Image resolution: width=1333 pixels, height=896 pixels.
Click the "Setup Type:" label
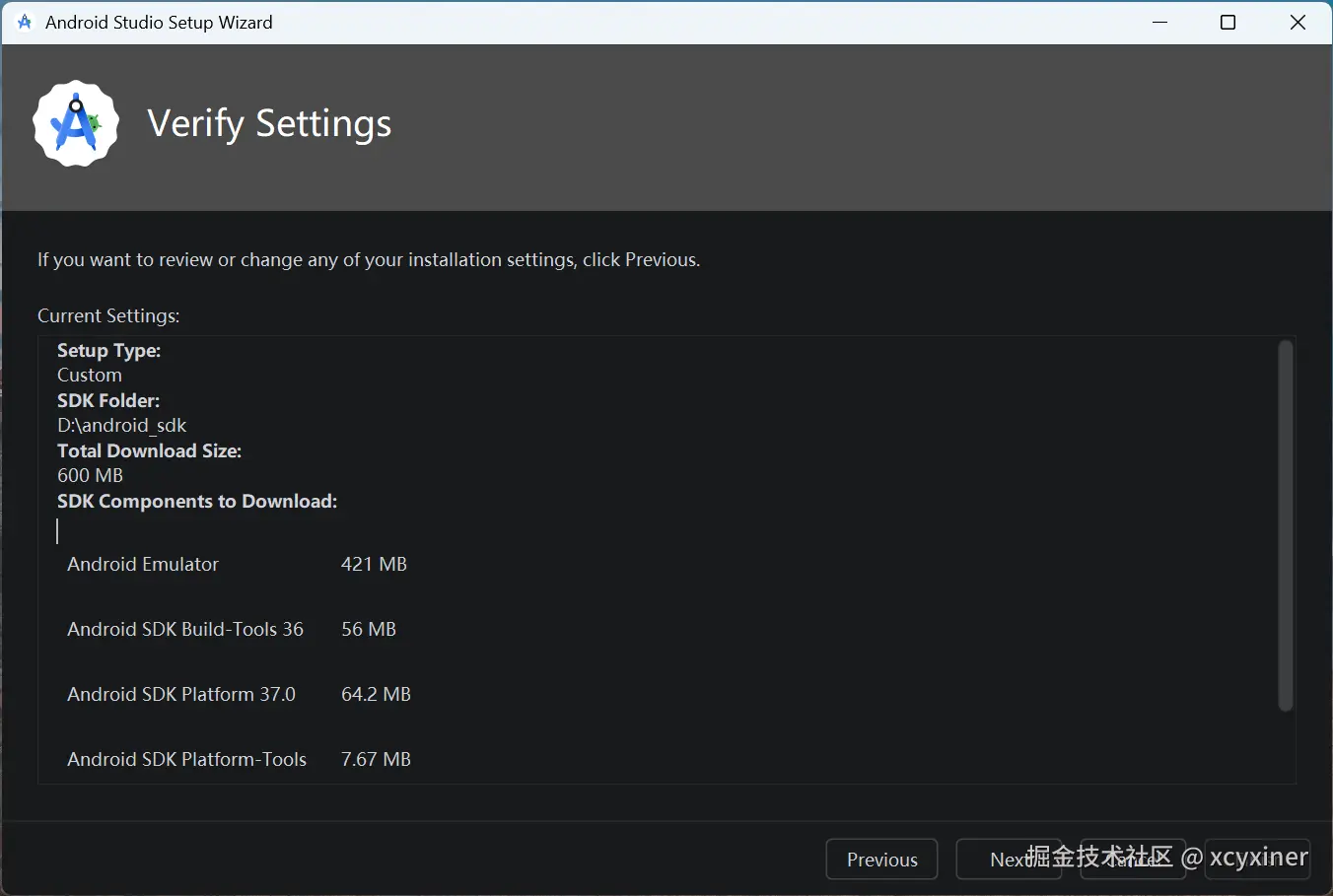[x=108, y=350]
